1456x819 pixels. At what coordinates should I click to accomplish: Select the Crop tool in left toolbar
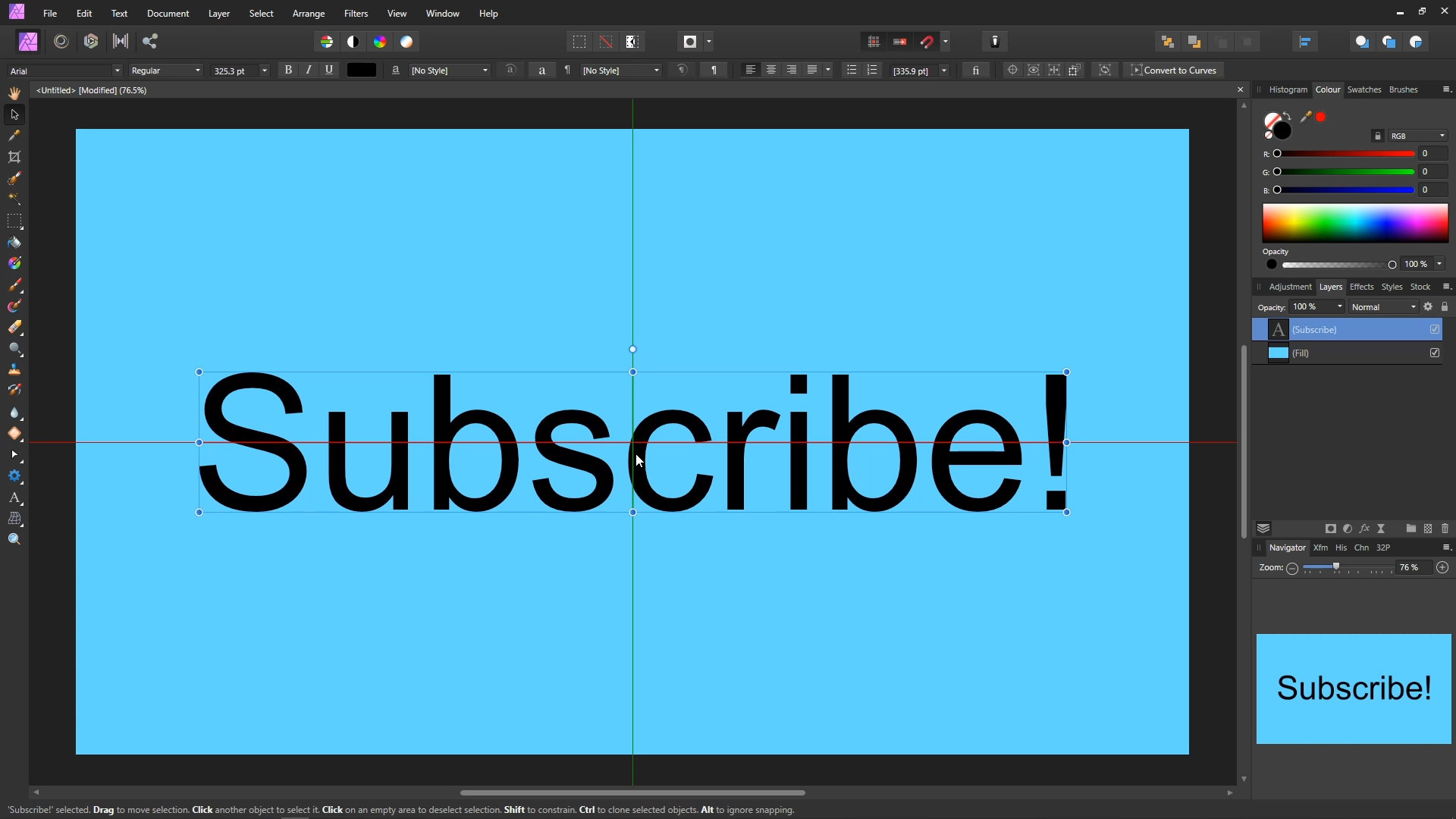point(14,157)
